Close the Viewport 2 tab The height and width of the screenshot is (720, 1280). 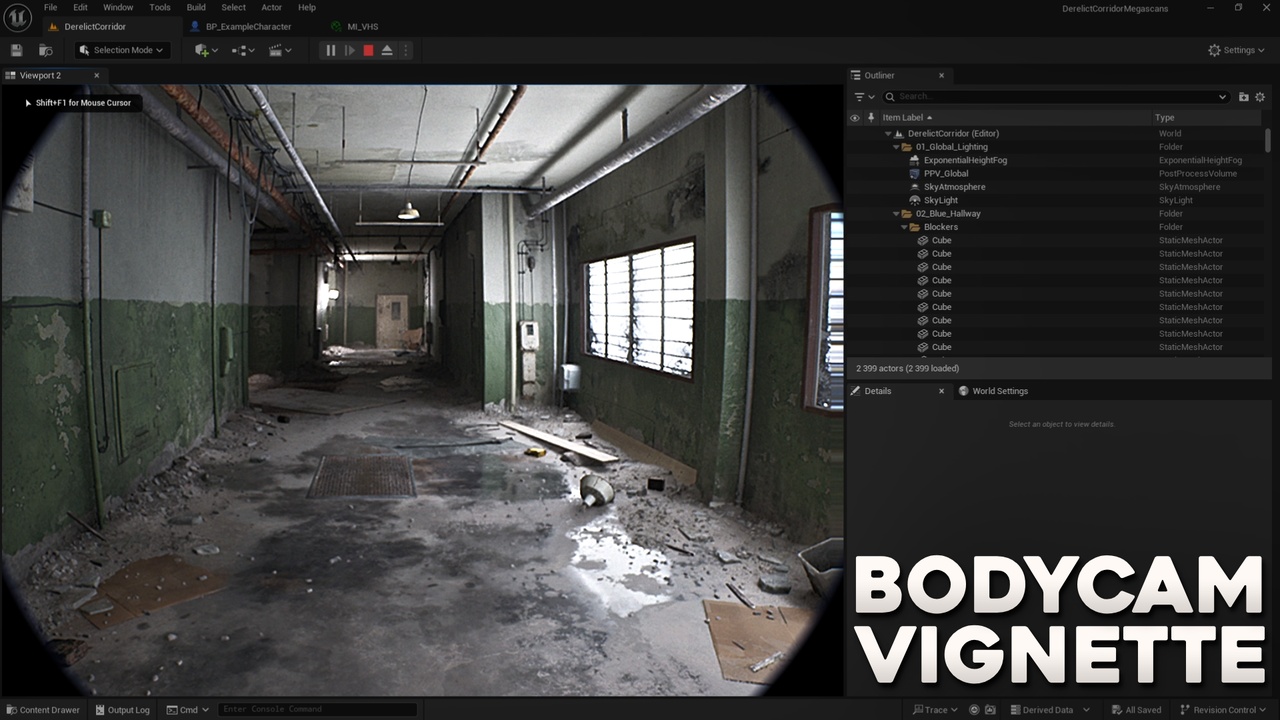97,75
